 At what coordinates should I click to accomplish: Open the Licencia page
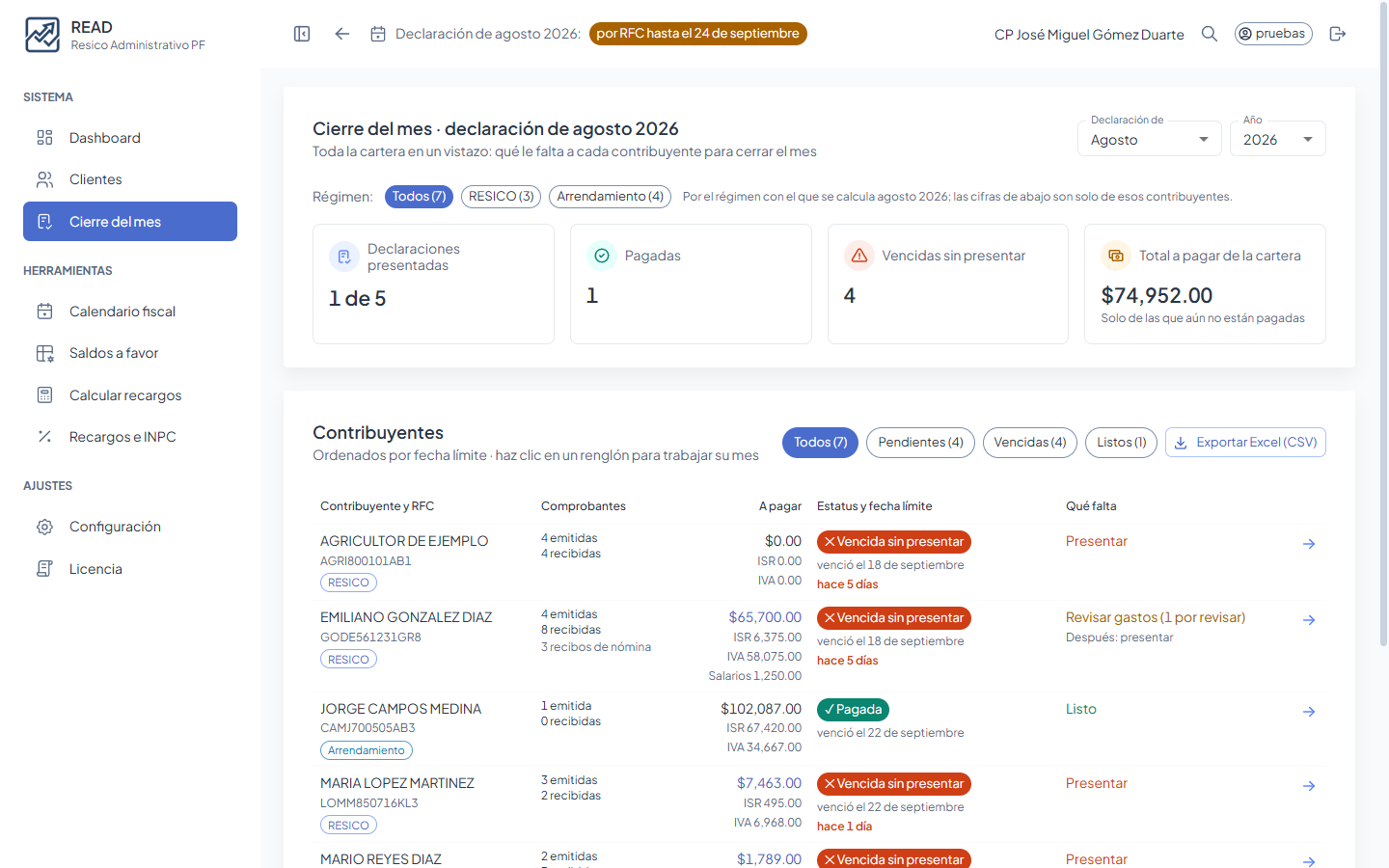130,569
